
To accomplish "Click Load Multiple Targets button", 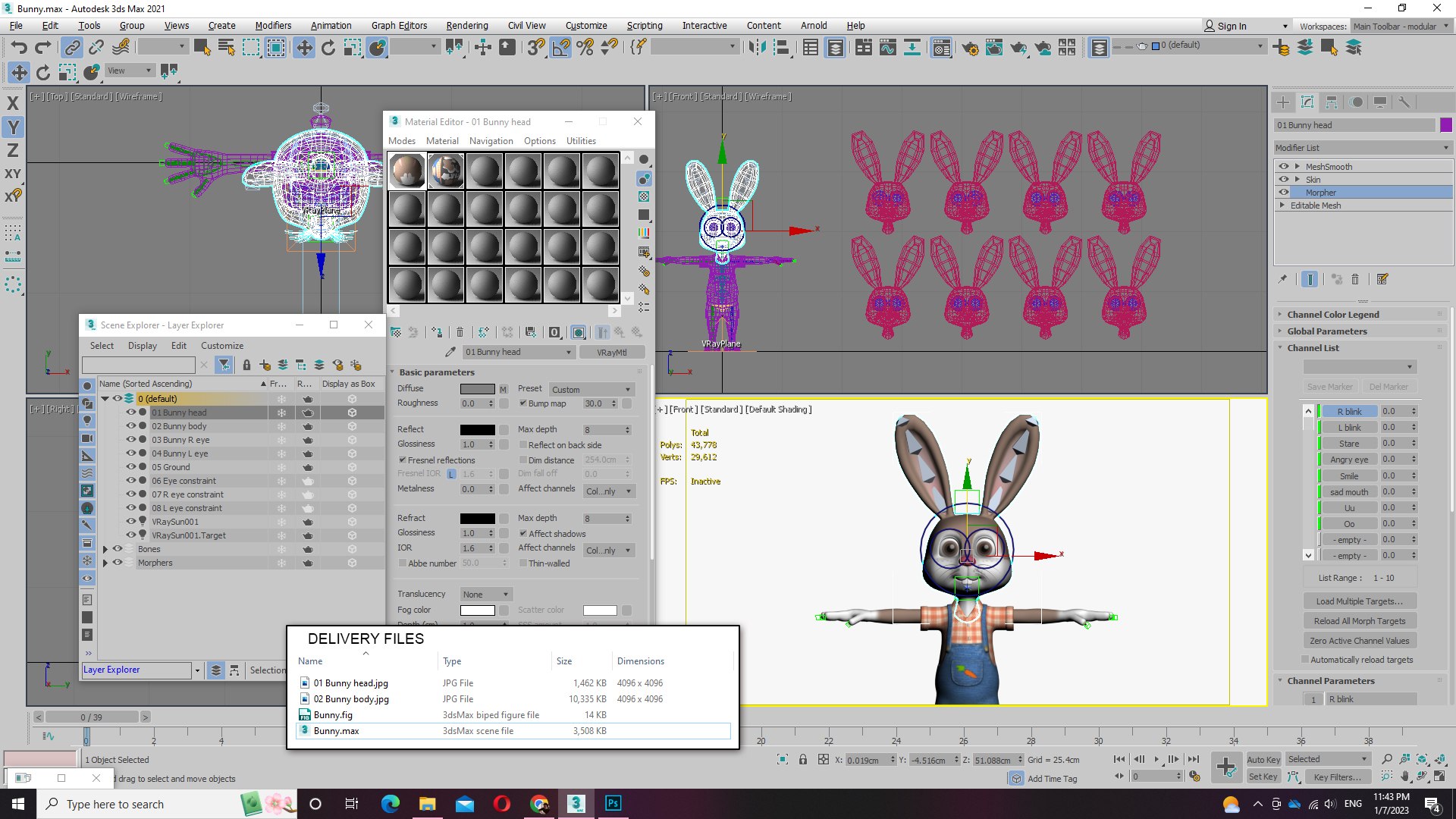I will (1359, 601).
